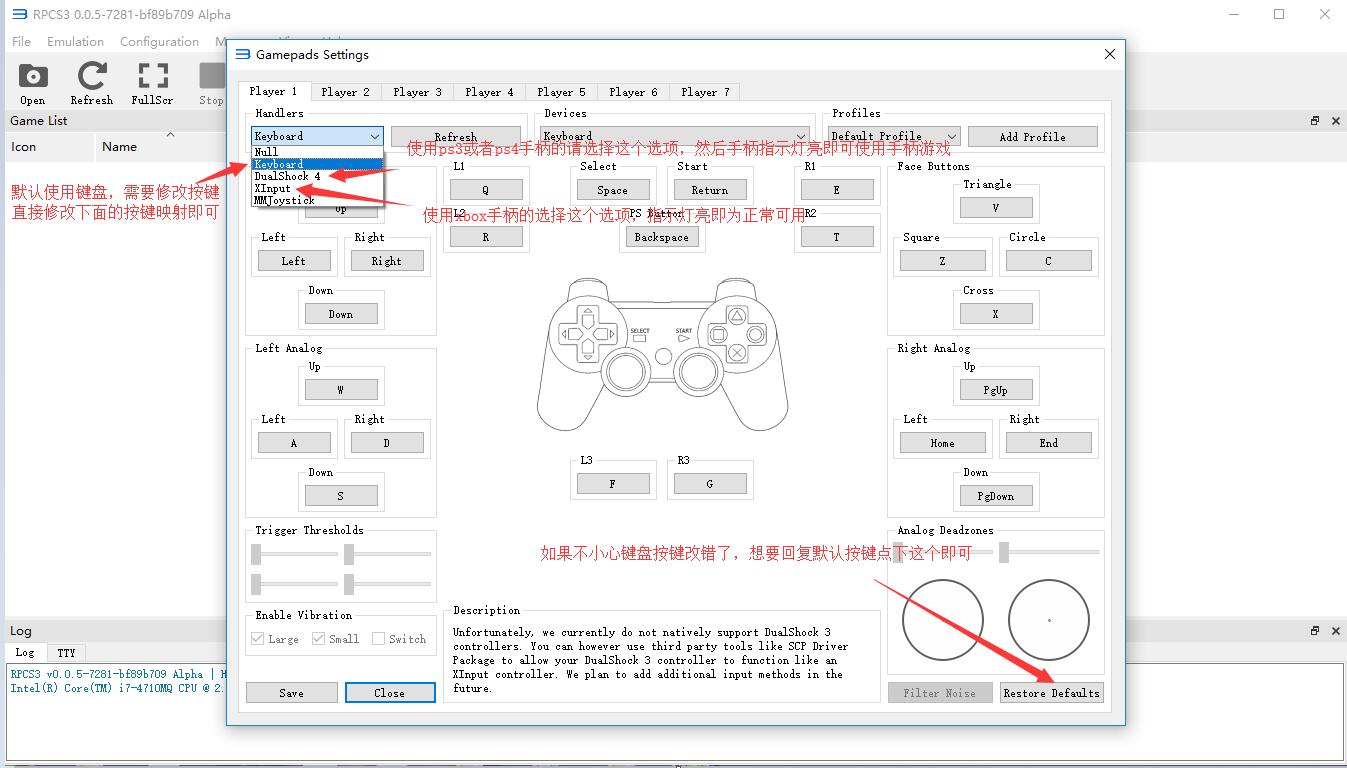Click the RPCS3 app icon in title bar

[18, 14]
